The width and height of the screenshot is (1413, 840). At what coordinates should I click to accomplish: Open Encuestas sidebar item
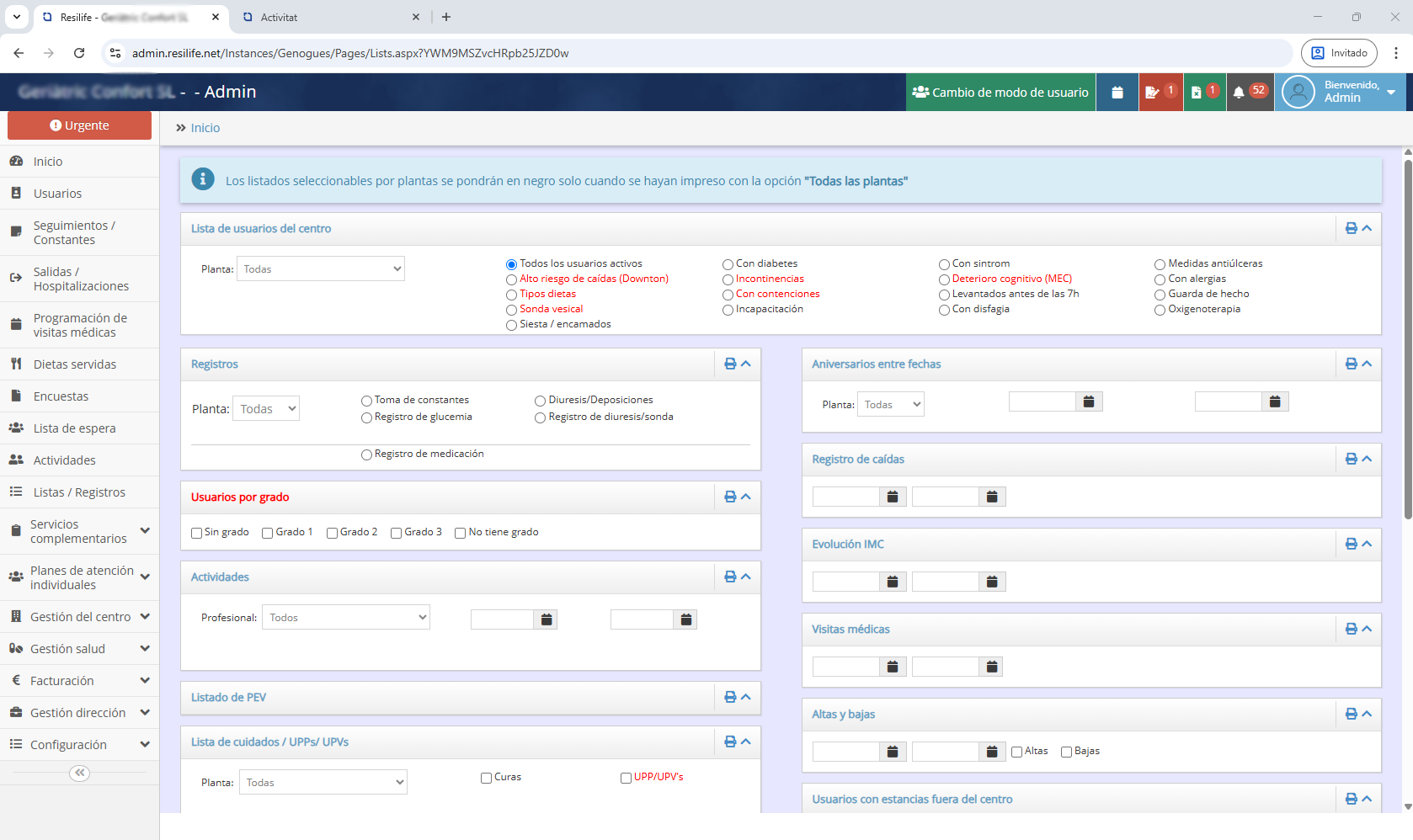pos(79,396)
